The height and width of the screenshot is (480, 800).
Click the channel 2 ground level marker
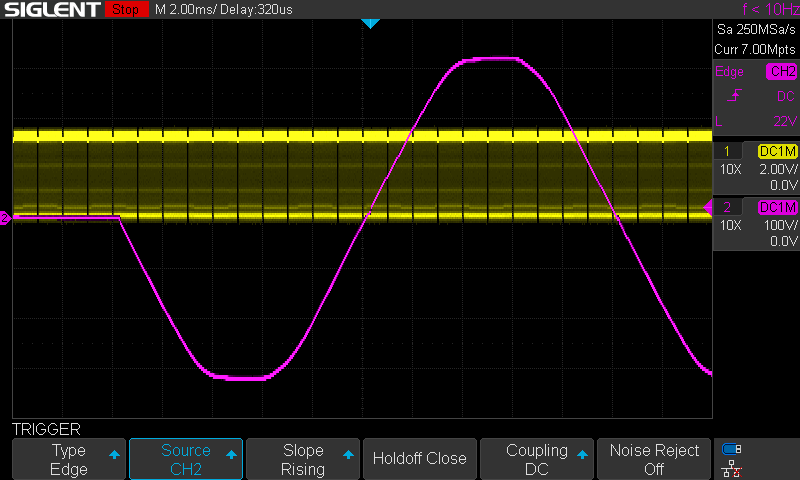tap(5, 218)
